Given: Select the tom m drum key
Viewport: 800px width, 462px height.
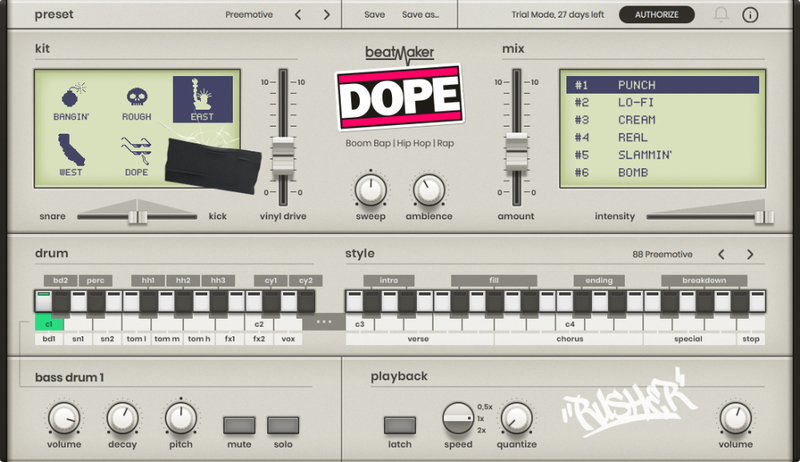Looking at the screenshot, I should 167,339.
